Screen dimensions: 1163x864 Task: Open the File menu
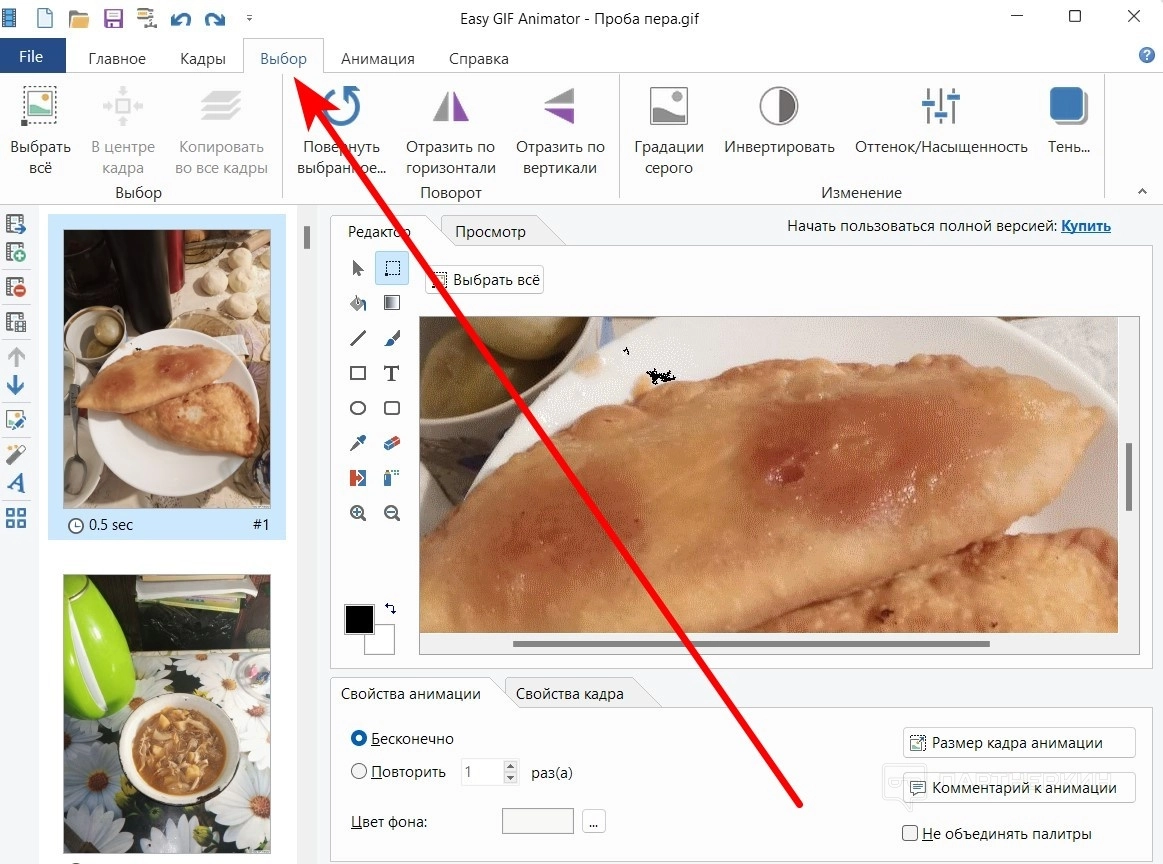coord(32,56)
